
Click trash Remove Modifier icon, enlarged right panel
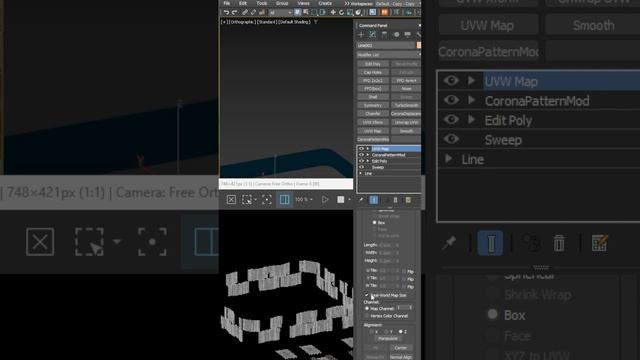pyautogui.click(x=559, y=243)
